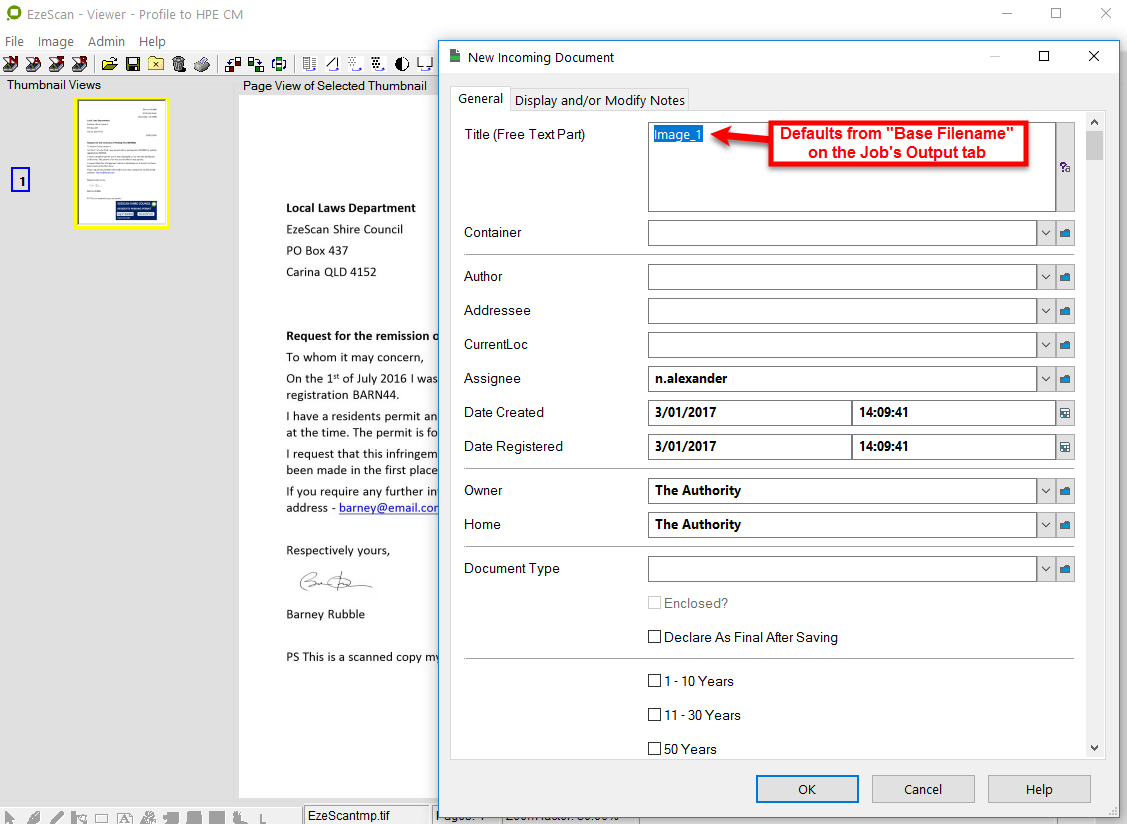Open the Admin menu
This screenshot has width=1127, height=824.
106,41
